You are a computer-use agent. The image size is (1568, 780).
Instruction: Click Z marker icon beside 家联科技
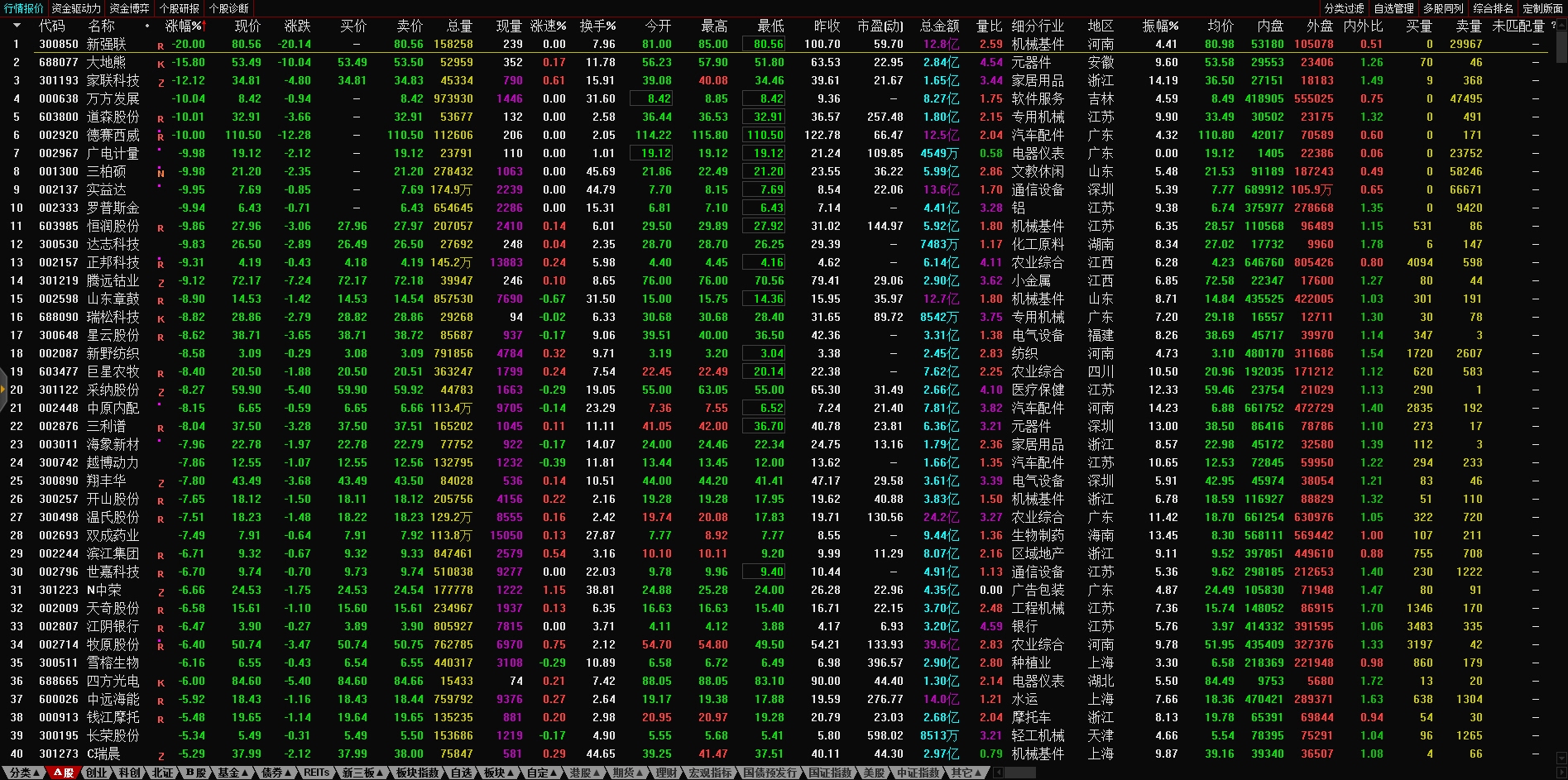tap(161, 82)
